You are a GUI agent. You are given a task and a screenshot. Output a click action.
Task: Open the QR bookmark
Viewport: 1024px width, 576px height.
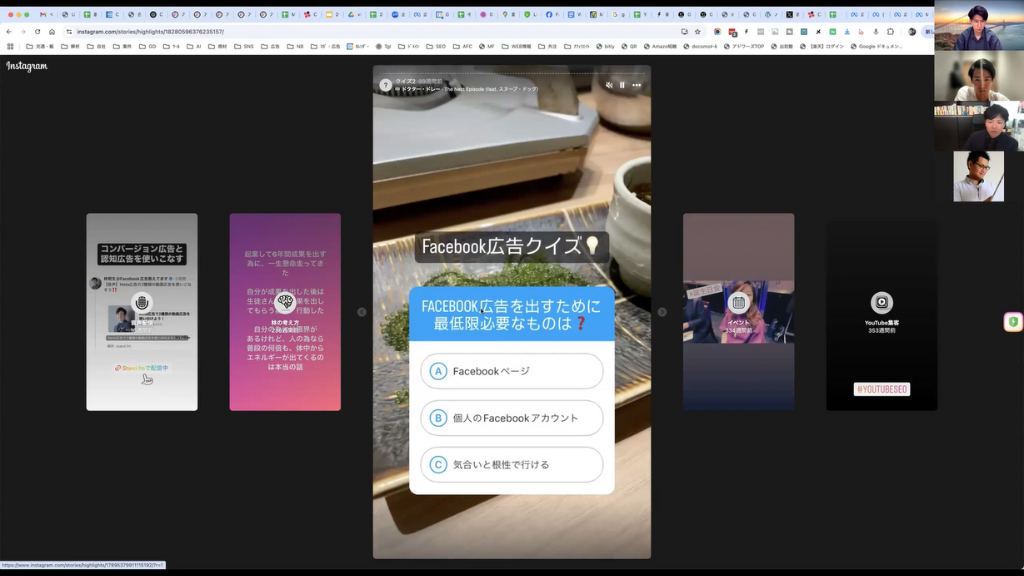(629, 46)
